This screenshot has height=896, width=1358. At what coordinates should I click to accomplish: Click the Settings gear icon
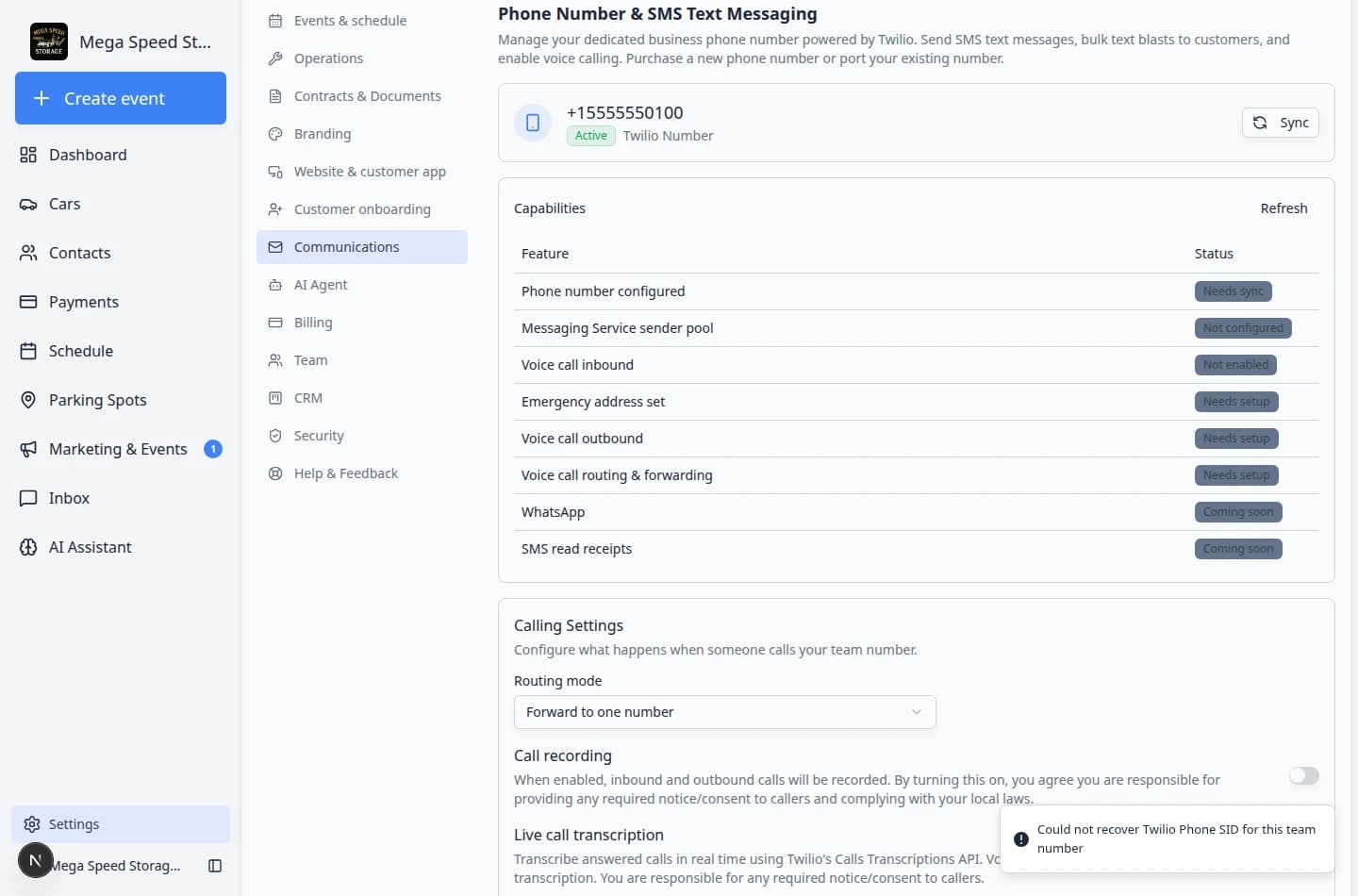pyautogui.click(x=32, y=824)
